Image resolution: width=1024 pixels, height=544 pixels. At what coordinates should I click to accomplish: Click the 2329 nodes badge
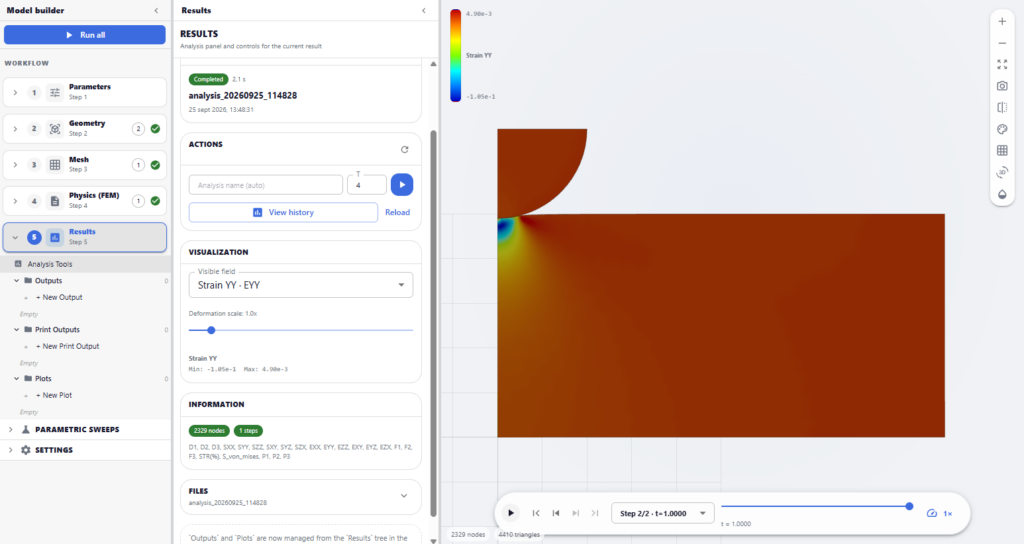point(209,430)
